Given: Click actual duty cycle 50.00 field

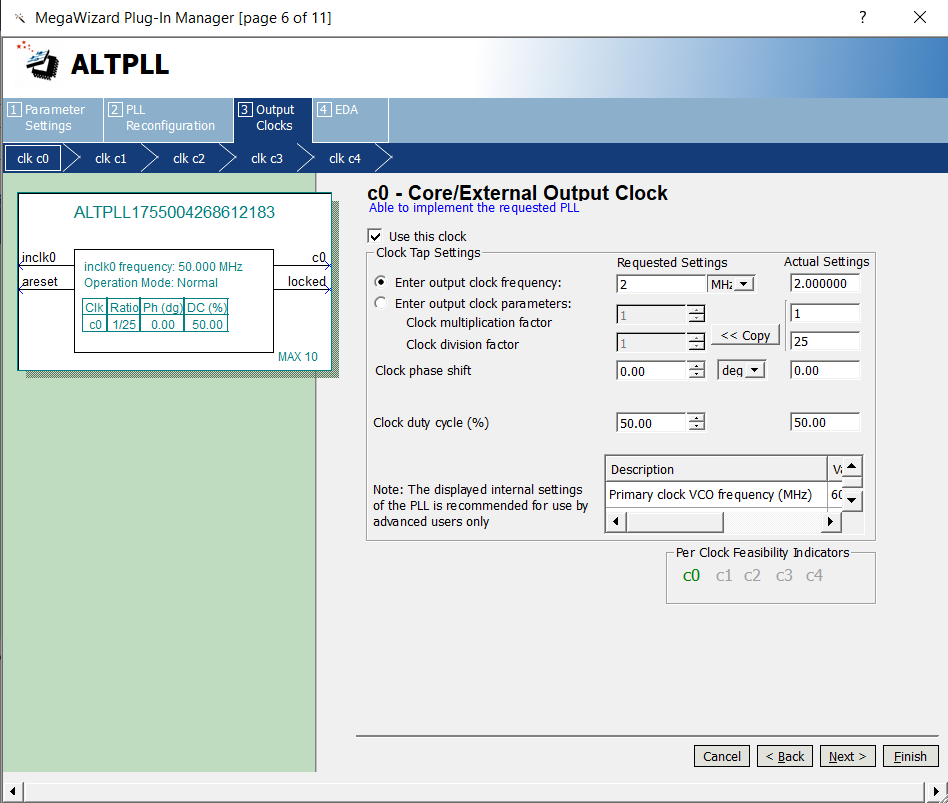Looking at the screenshot, I should [825, 422].
